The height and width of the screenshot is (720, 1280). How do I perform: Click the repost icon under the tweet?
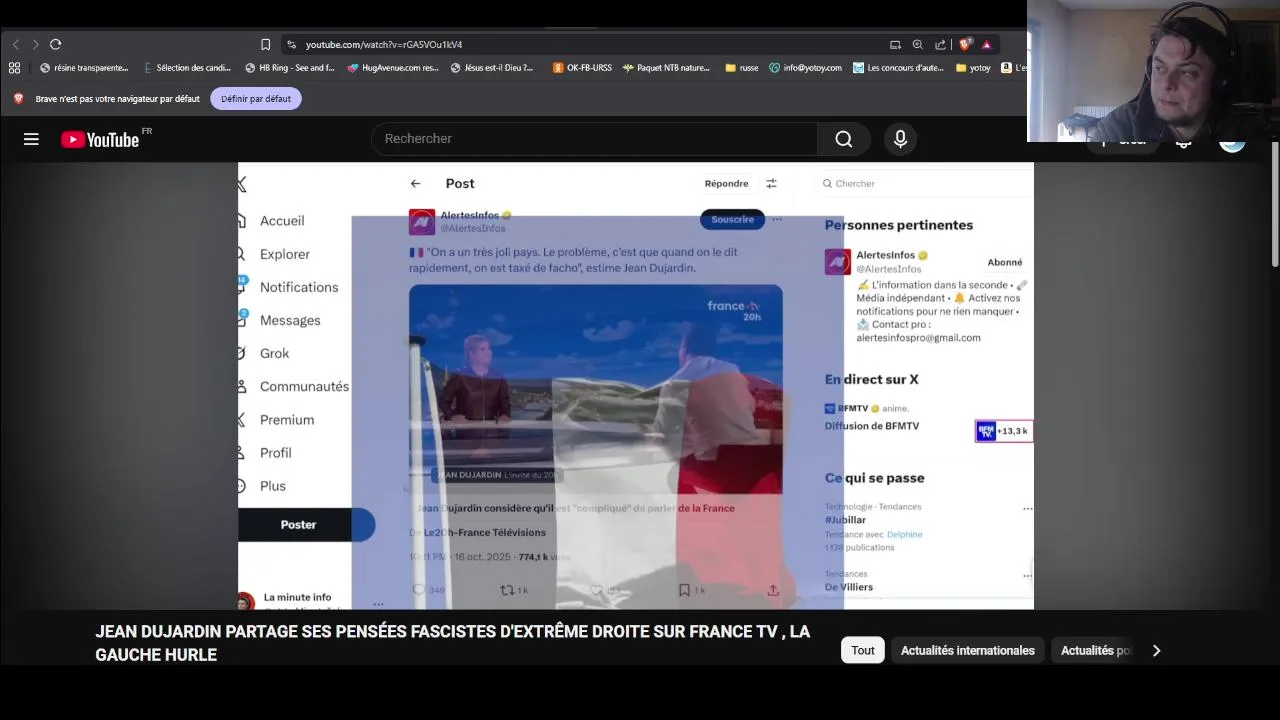[x=507, y=590]
